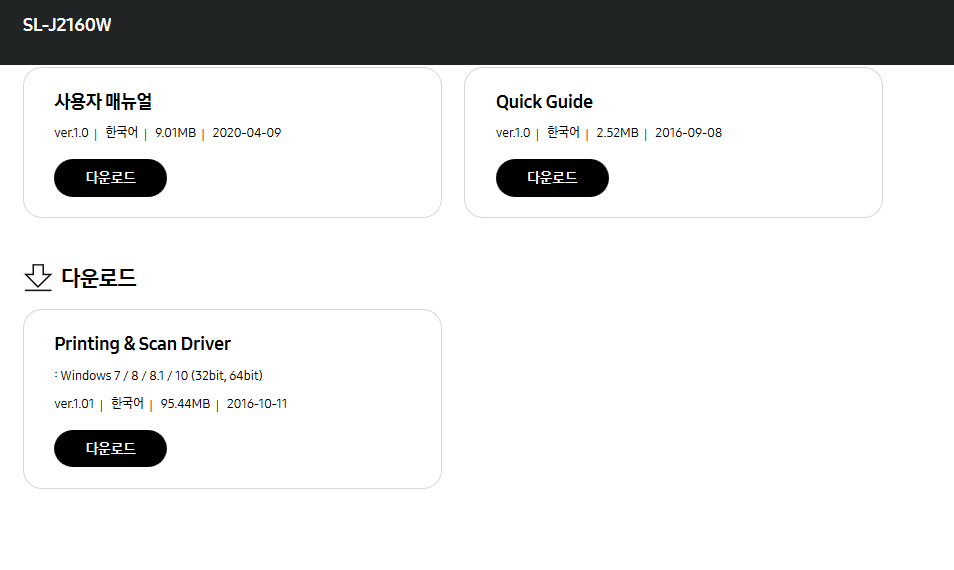Select the 9.01MB file size text
This screenshot has width=954, height=570.
(175, 133)
